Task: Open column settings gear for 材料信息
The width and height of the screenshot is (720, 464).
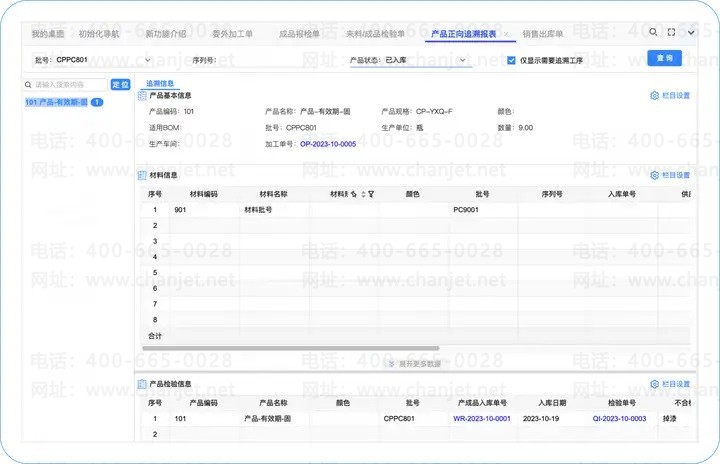Action: (x=654, y=175)
